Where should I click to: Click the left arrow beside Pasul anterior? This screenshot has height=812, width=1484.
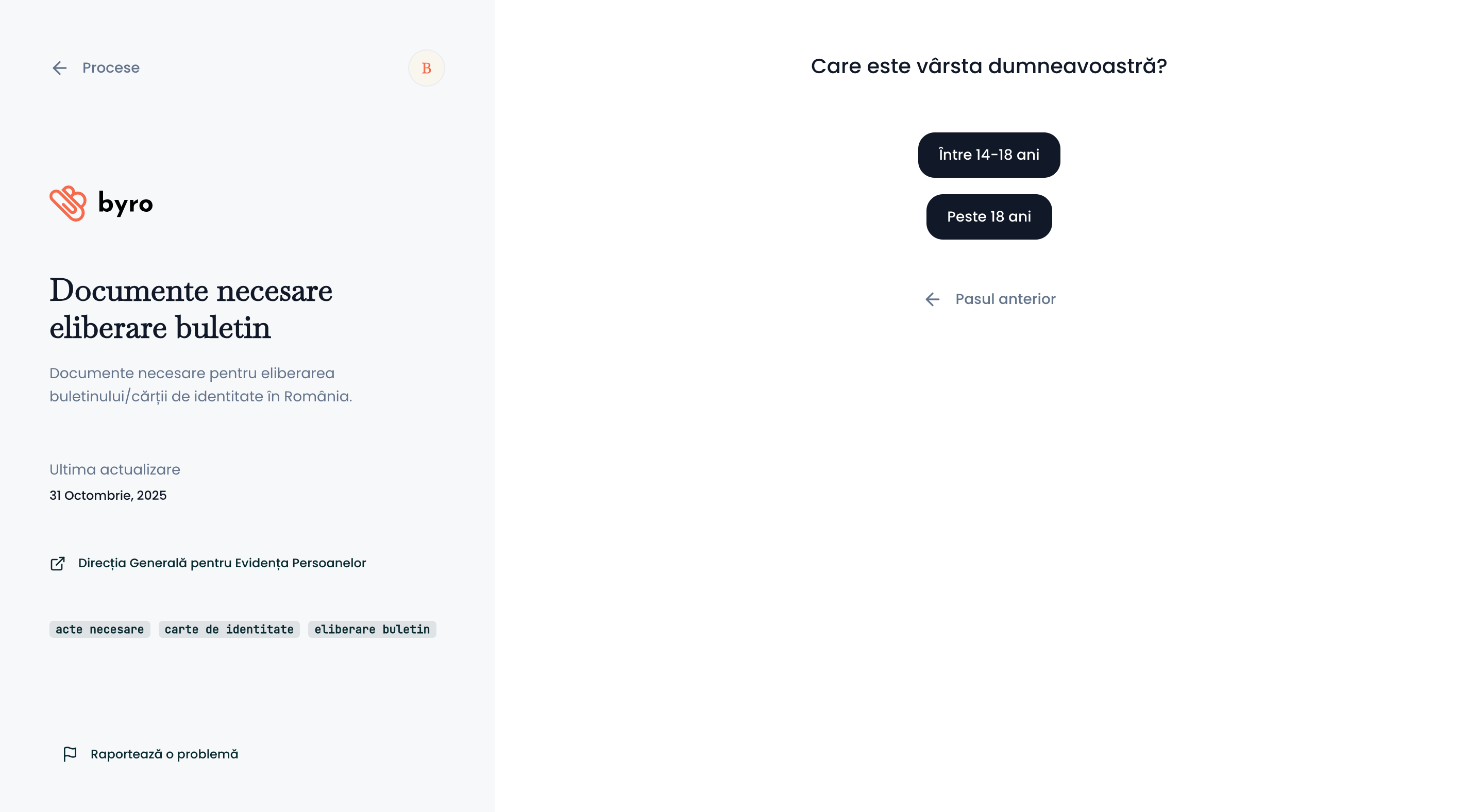click(x=932, y=299)
